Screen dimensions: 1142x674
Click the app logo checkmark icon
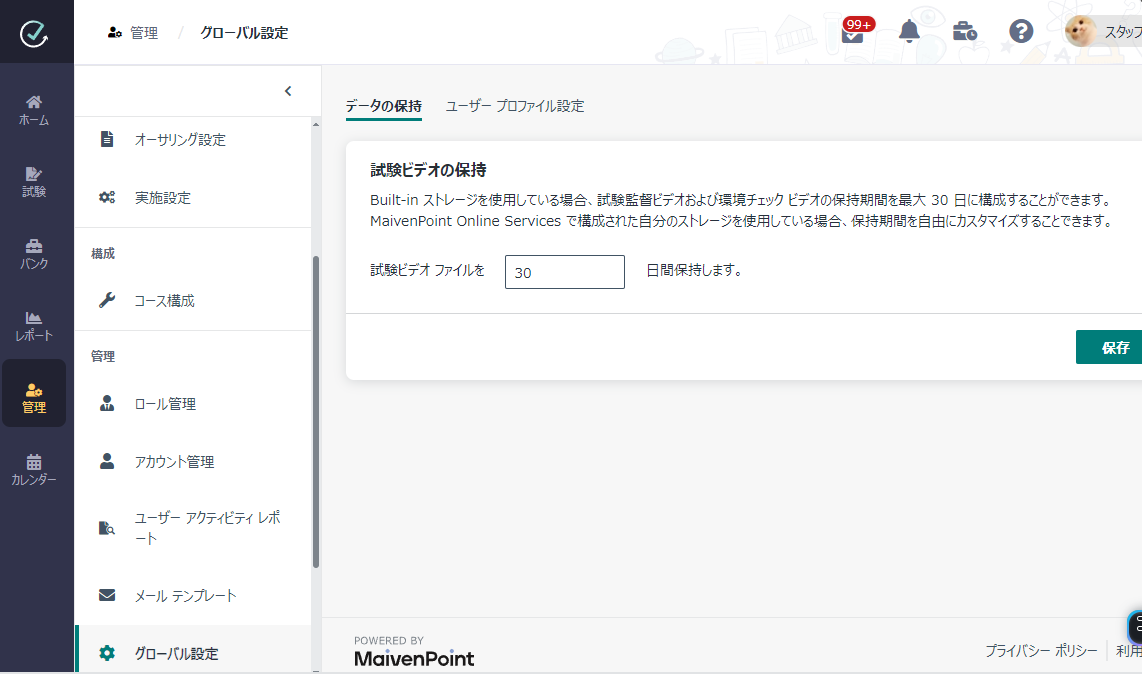[35, 33]
